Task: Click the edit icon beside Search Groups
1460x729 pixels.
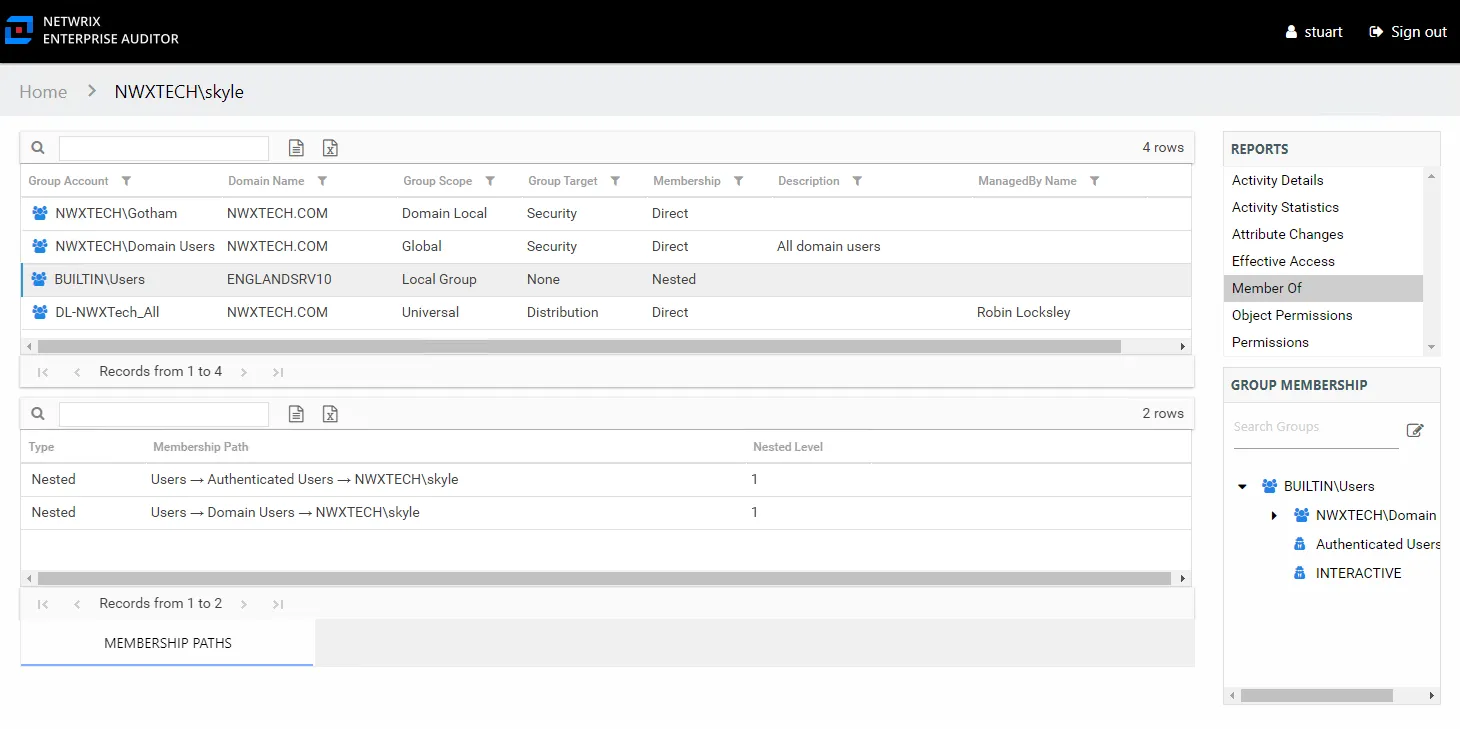Action: coord(1415,430)
